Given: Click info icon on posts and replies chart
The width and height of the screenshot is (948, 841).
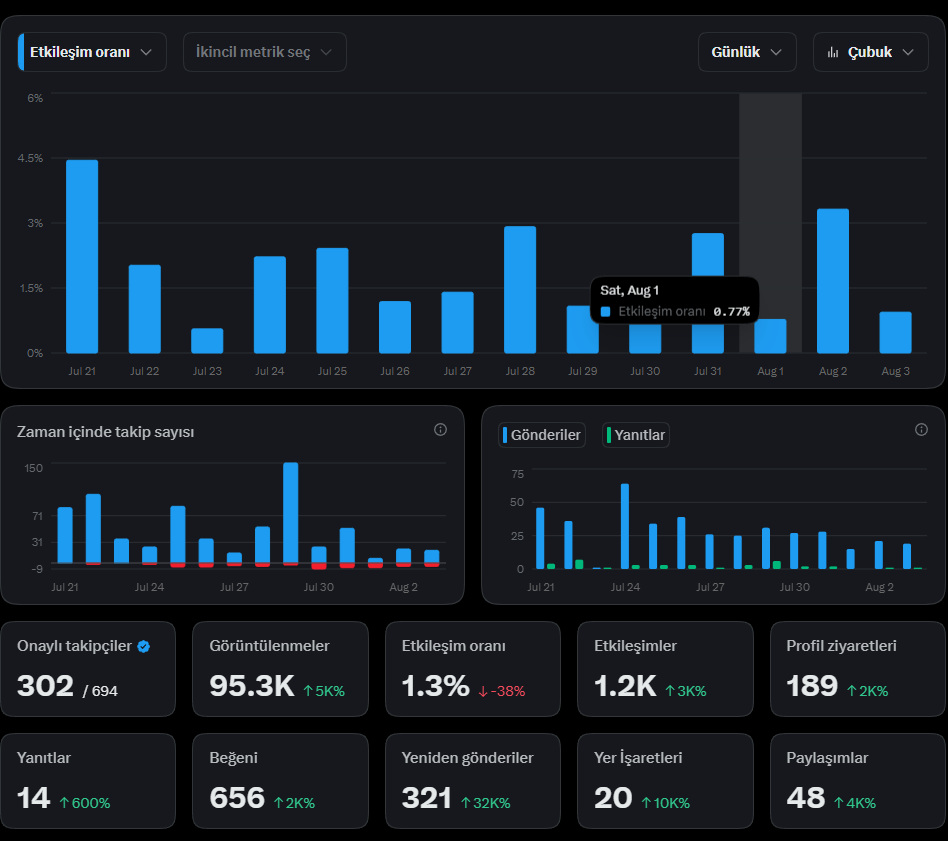Looking at the screenshot, I should point(921,429).
